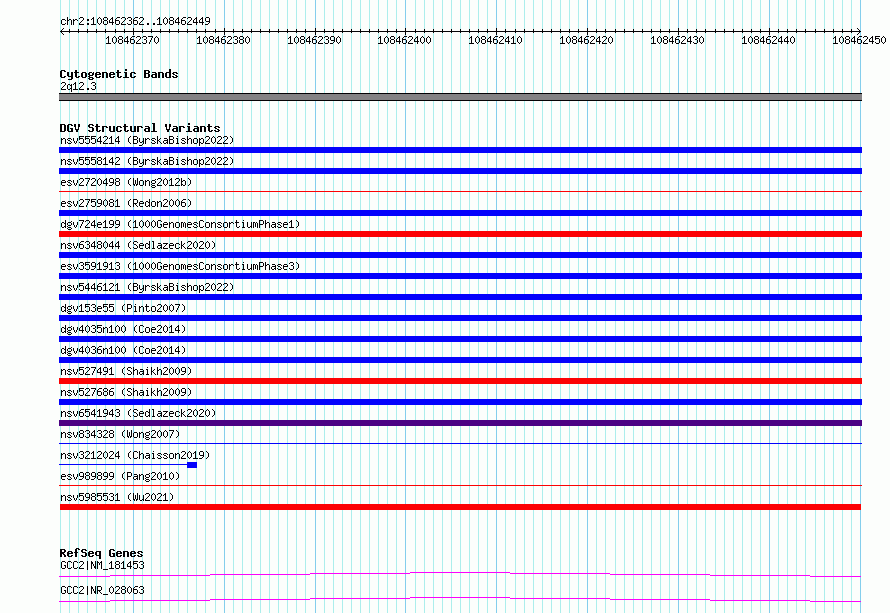Viewport: 890px width, 613px height.
Task: Click the DGV Structural Variants track title
Action: tap(140, 128)
